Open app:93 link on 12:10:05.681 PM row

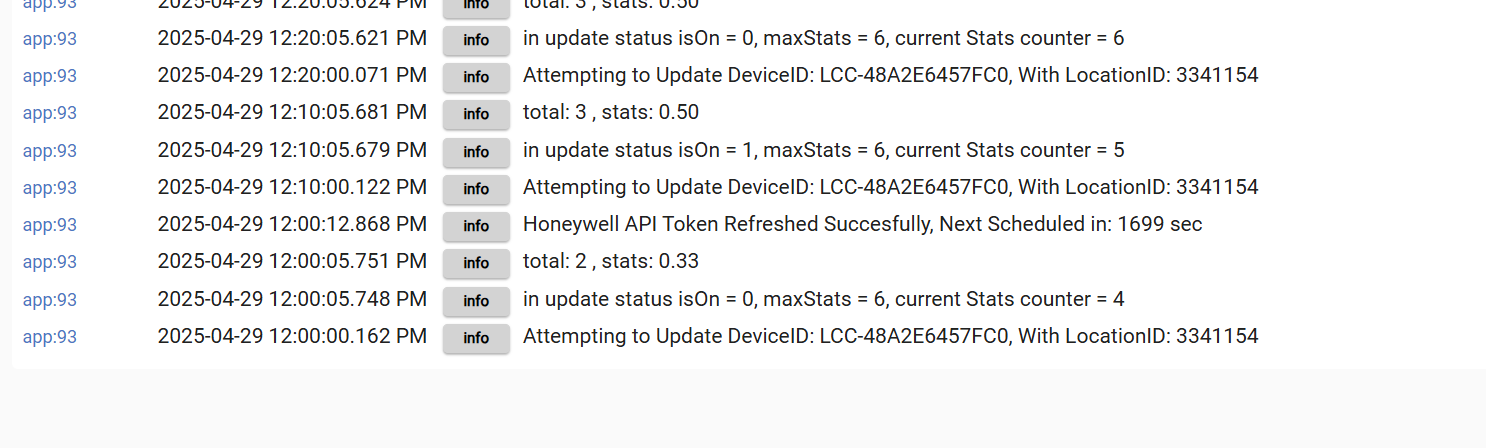click(50, 113)
